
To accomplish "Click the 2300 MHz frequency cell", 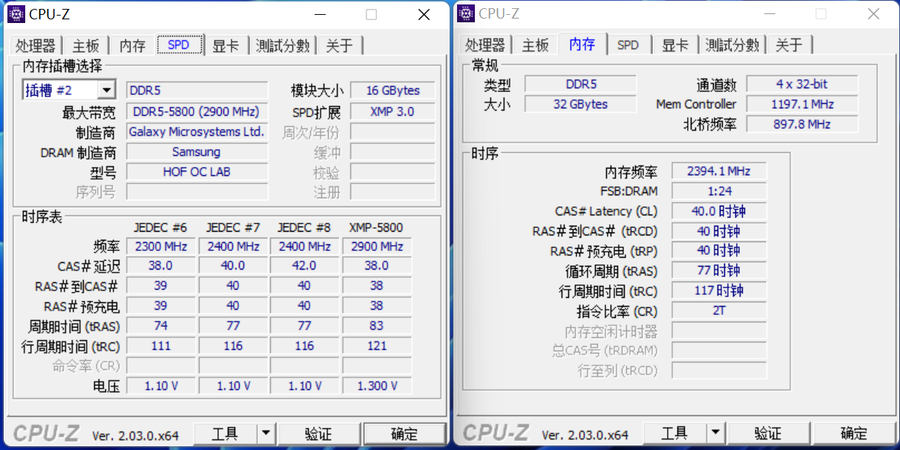I will (x=161, y=247).
